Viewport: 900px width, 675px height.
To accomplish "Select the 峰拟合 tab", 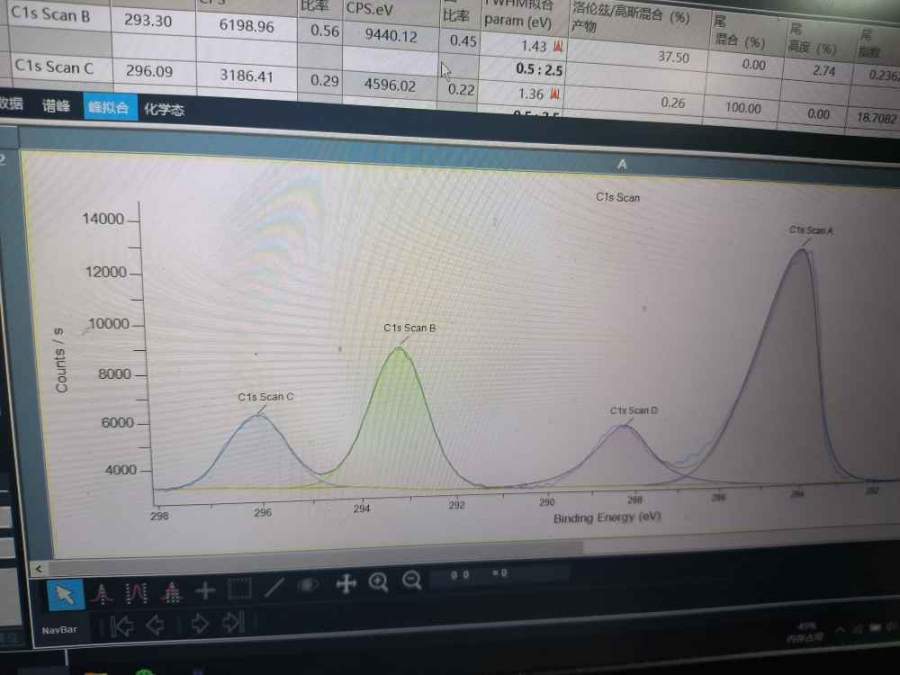I will [108, 108].
